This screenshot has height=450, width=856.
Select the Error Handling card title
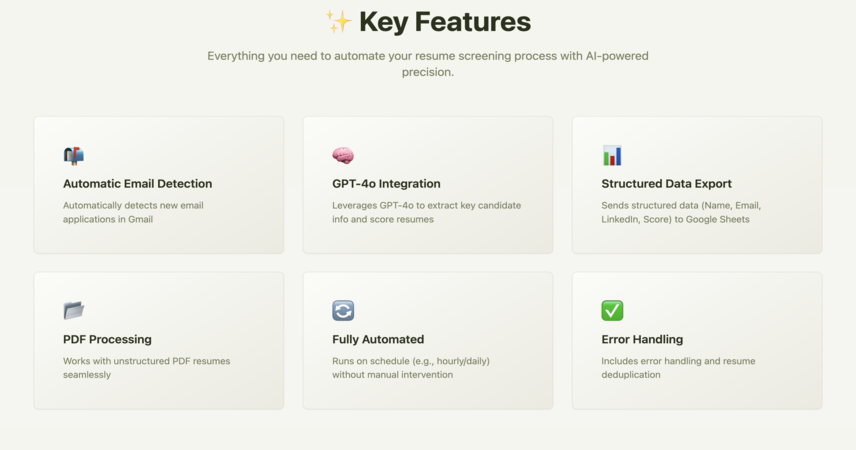pyautogui.click(x=642, y=339)
